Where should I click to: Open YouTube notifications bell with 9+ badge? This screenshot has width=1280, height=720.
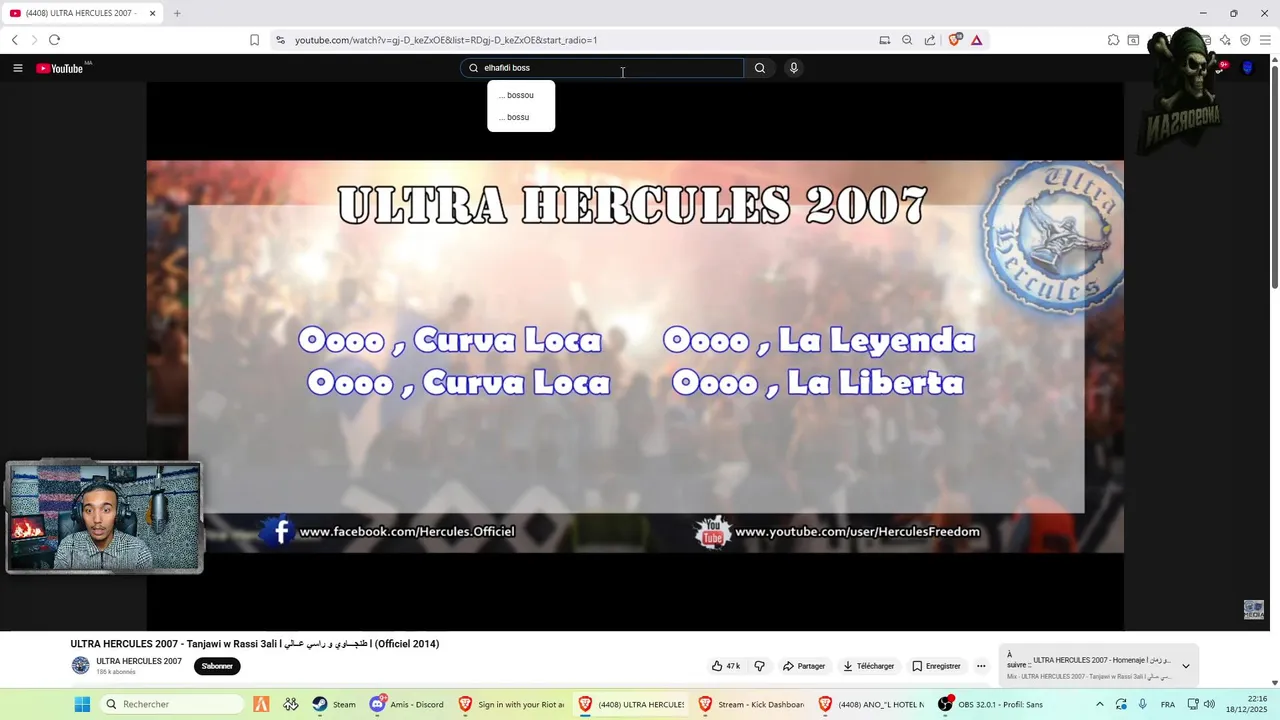tap(1221, 67)
